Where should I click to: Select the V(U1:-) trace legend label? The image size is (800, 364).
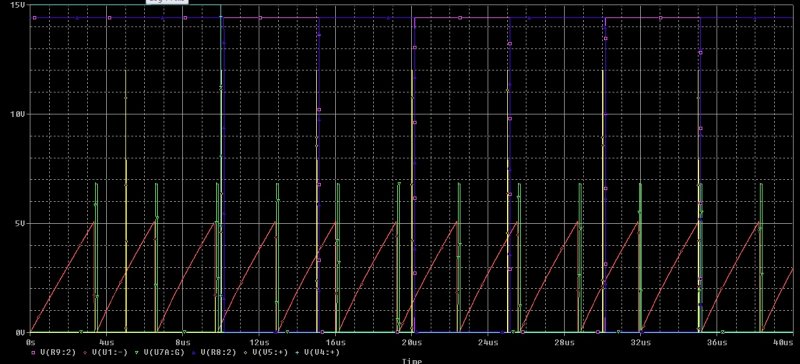click(x=109, y=352)
